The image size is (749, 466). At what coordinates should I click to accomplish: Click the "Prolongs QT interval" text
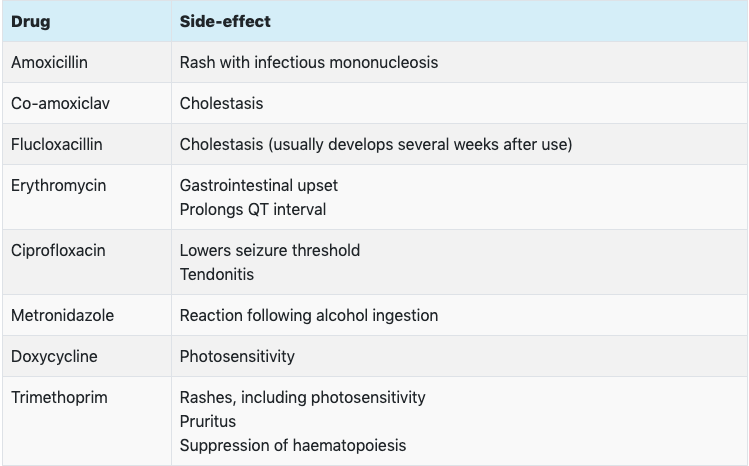[253, 209]
